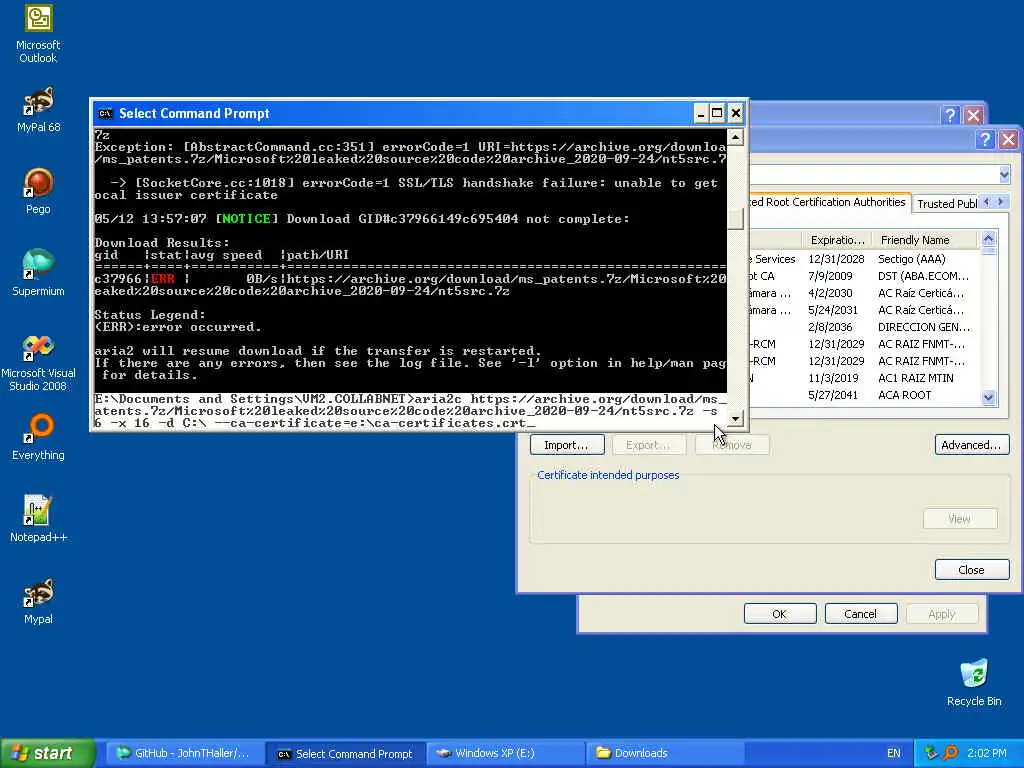Activate Select Command Prompt taskbar button
This screenshot has height=768, width=1024.
[346, 753]
